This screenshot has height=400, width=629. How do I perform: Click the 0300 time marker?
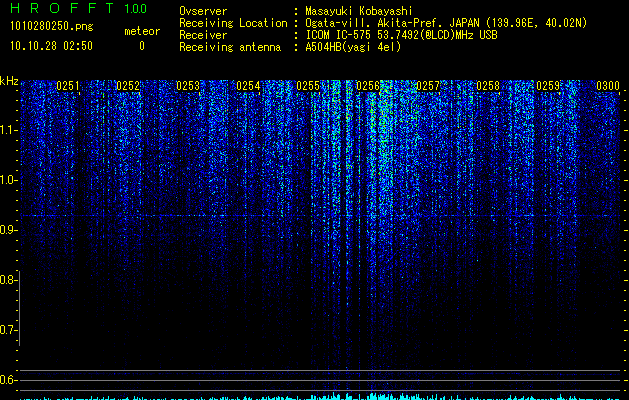tap(608, 86)
